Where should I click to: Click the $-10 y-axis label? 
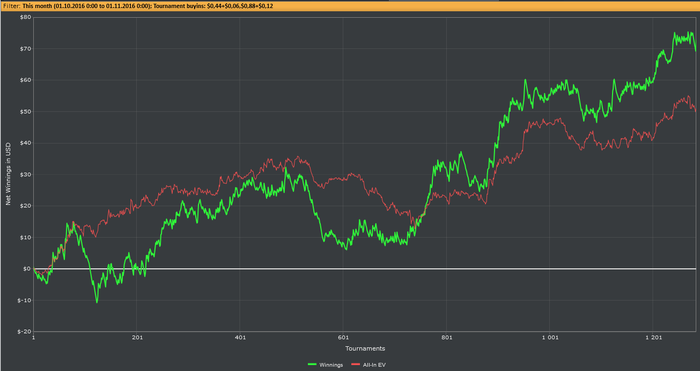(x=25, y=300)
